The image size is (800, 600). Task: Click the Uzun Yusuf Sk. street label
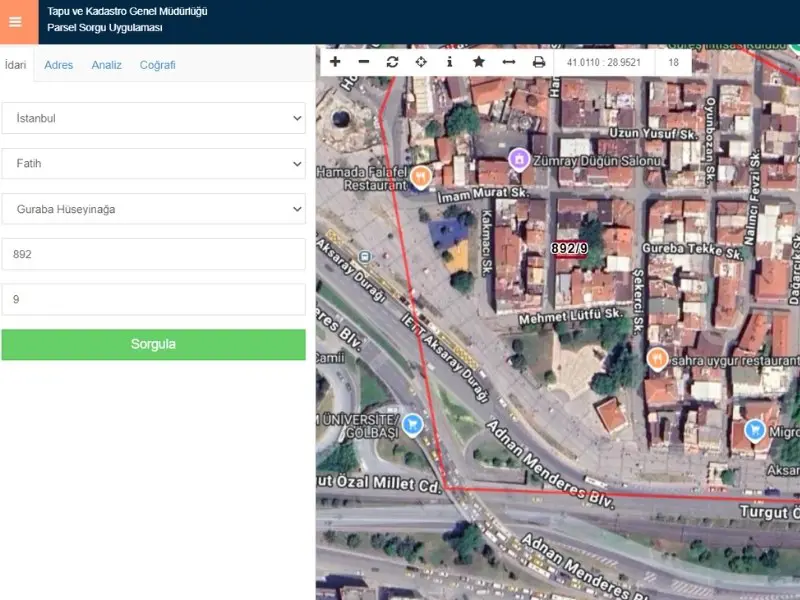tap(653, 134)
